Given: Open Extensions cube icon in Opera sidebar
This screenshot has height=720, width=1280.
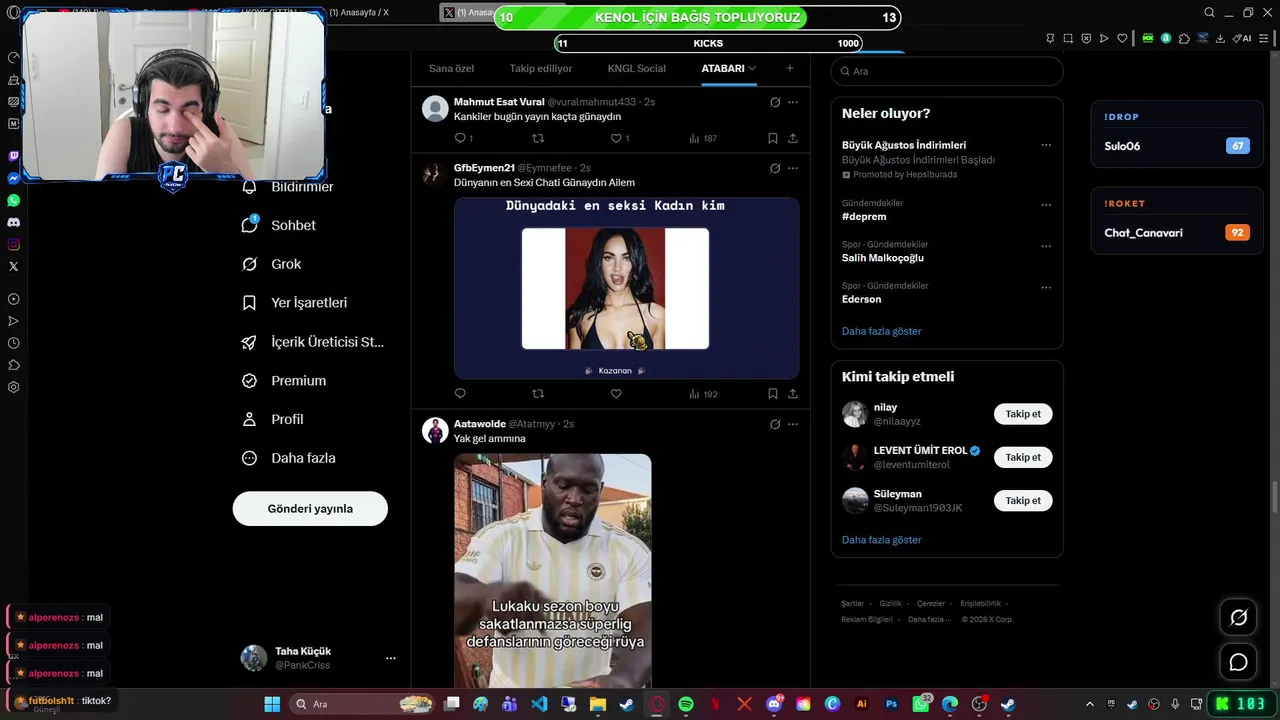Looking at the screenshot, I should tap(14, 365).
